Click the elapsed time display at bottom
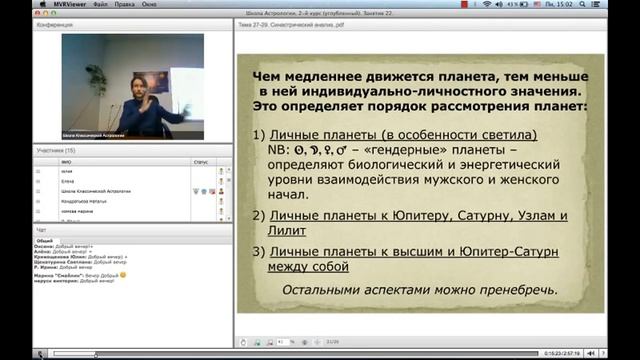 562,353
